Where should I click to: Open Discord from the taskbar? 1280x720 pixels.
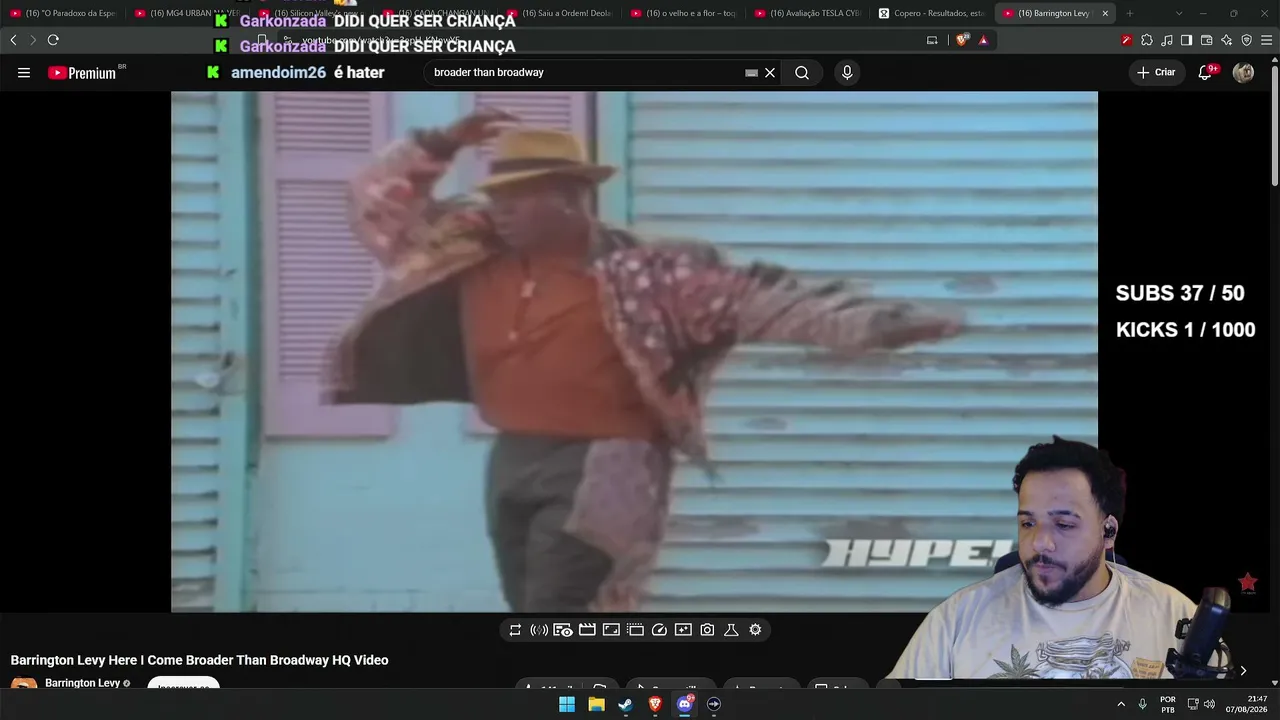[x=685, y=704]
